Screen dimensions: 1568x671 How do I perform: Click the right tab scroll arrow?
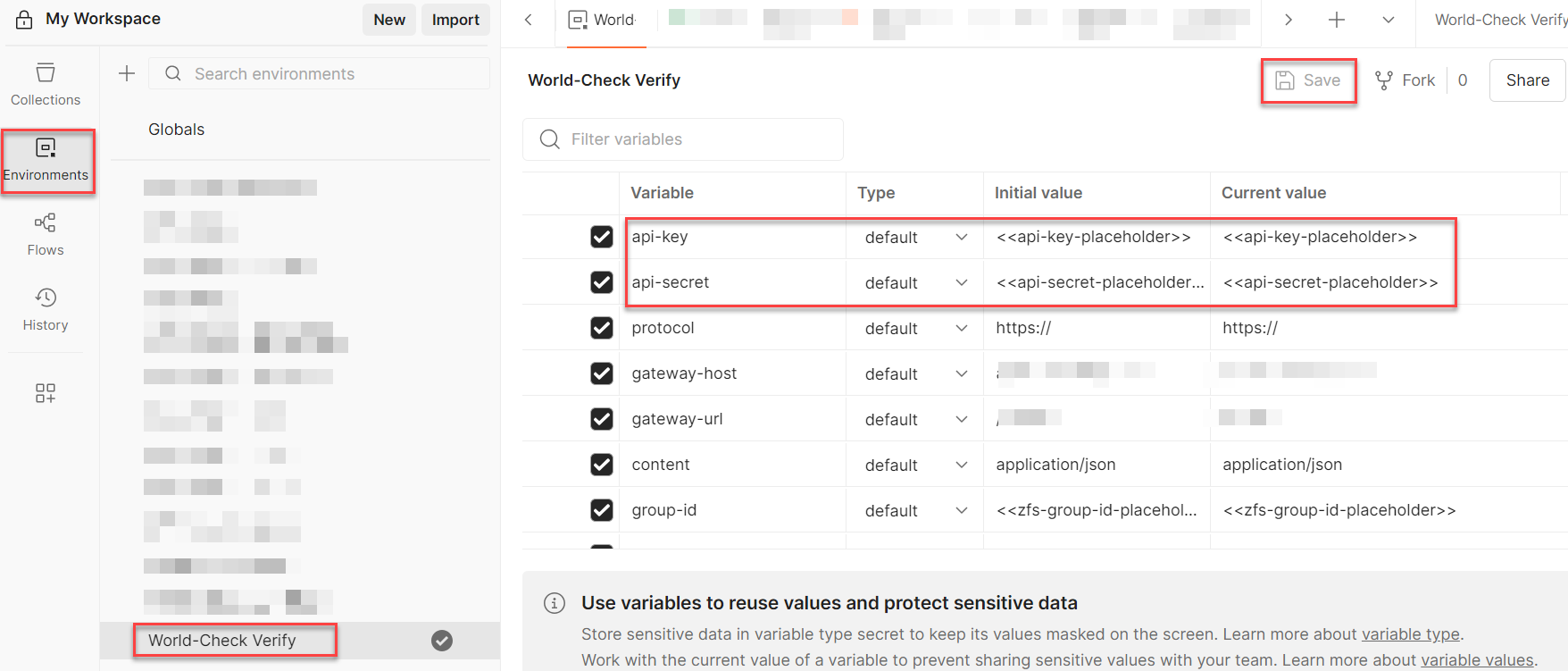(x=1289, y=20)
